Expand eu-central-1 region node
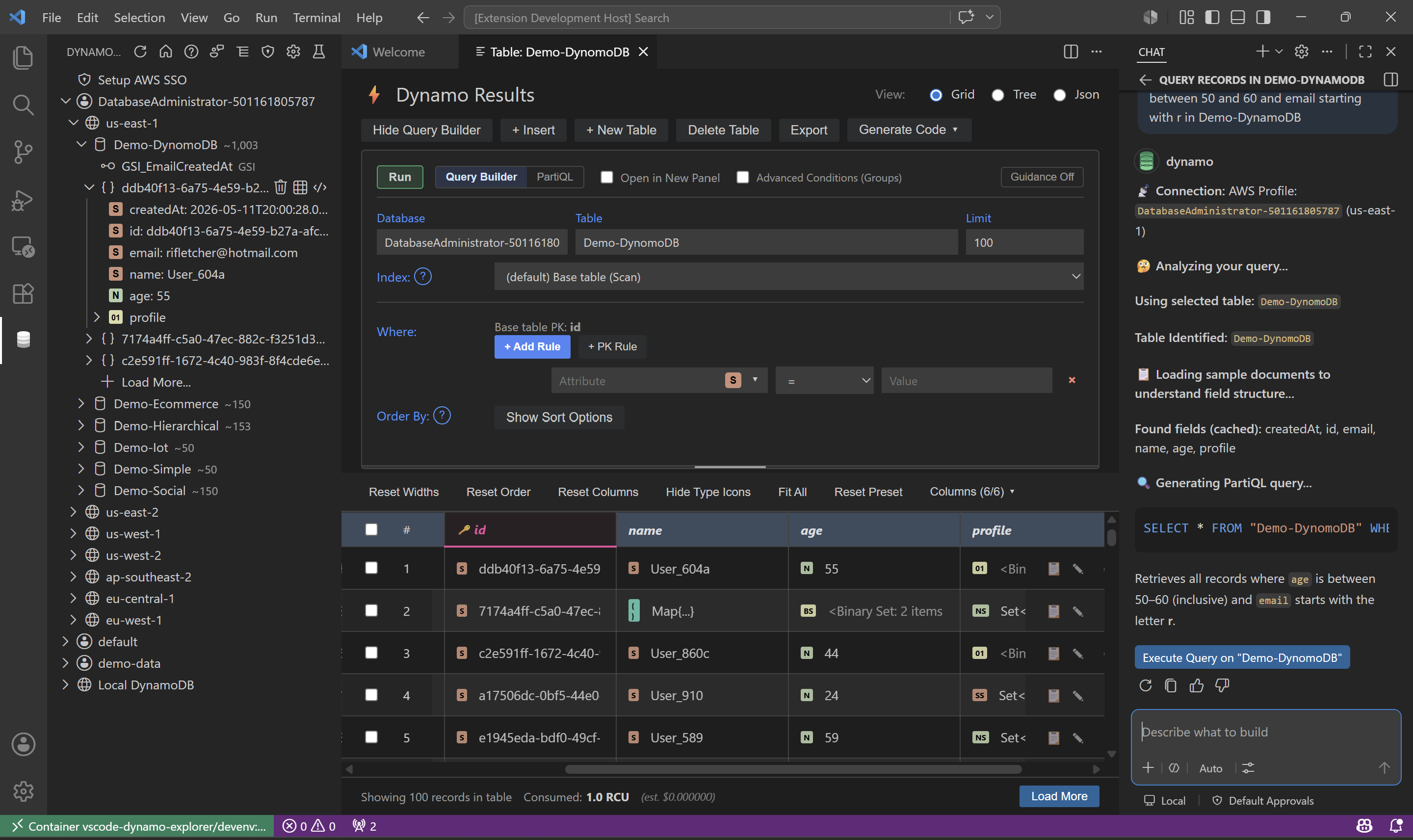Image resolution: width=1413 pixels, height=840 pixels. (x=74, y=598)
